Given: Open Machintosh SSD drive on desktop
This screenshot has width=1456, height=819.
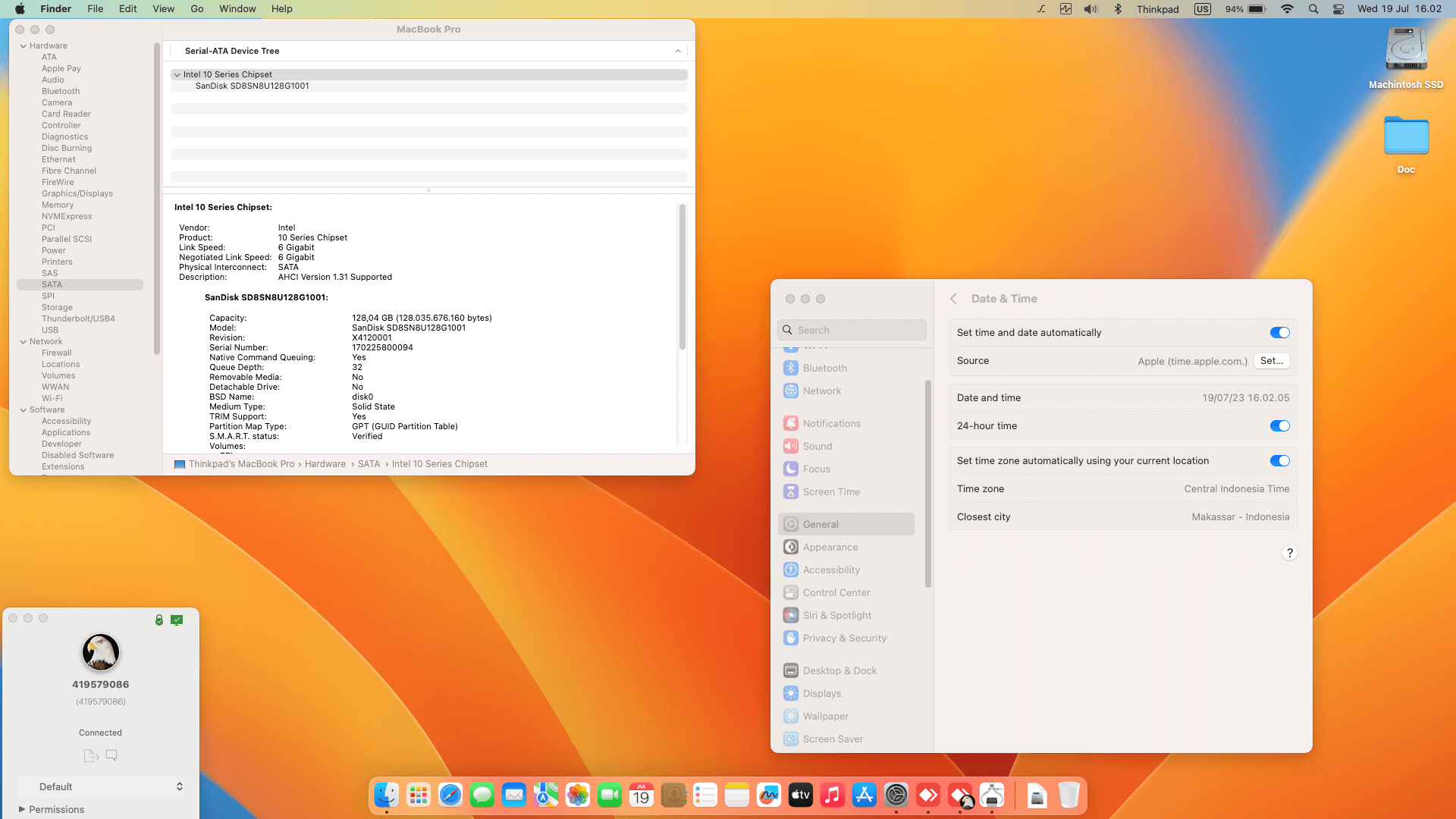Looking at the screenshot, I should 1406,50.
